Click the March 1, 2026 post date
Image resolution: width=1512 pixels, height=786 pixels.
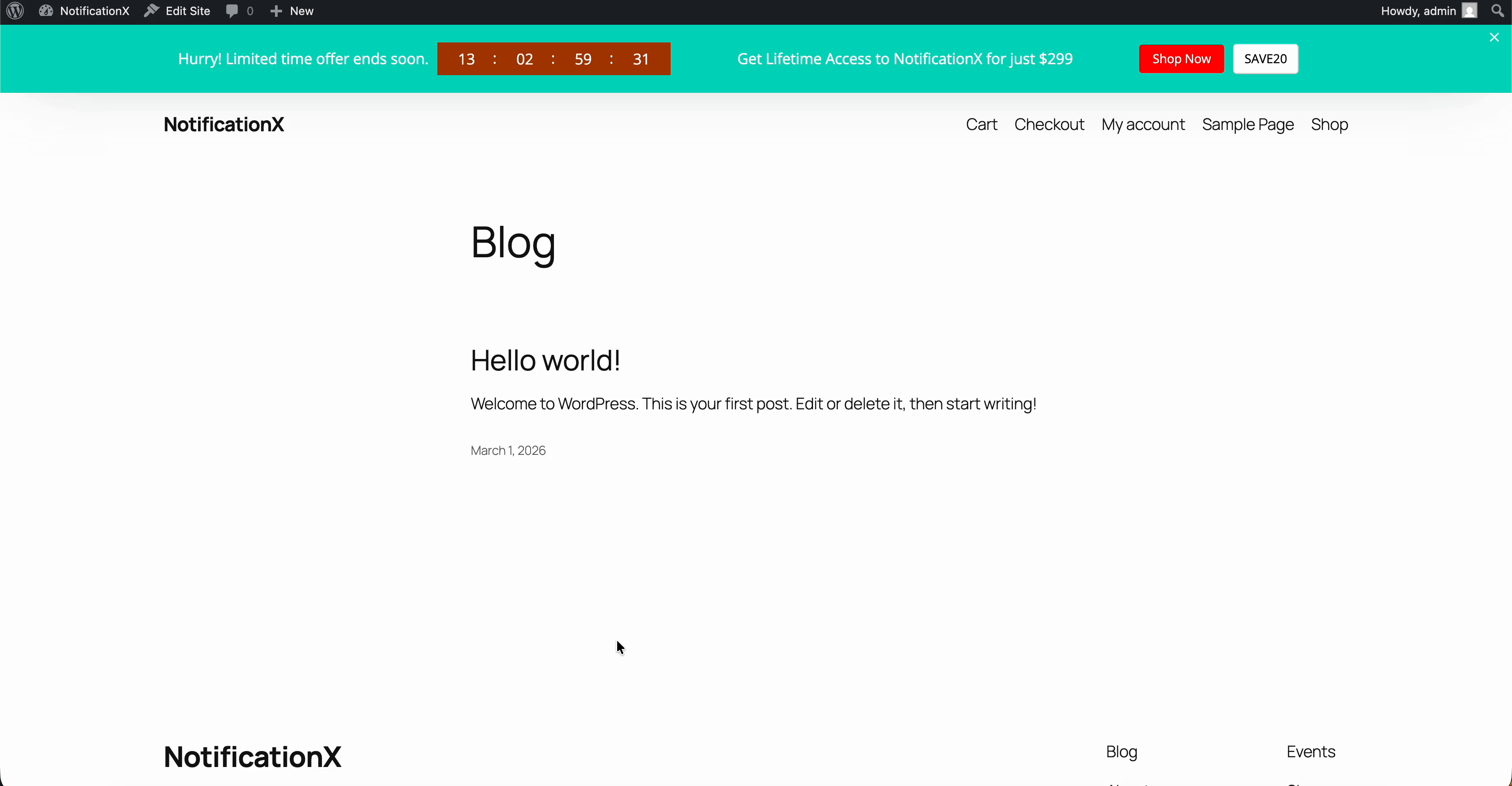coord(508,451)
